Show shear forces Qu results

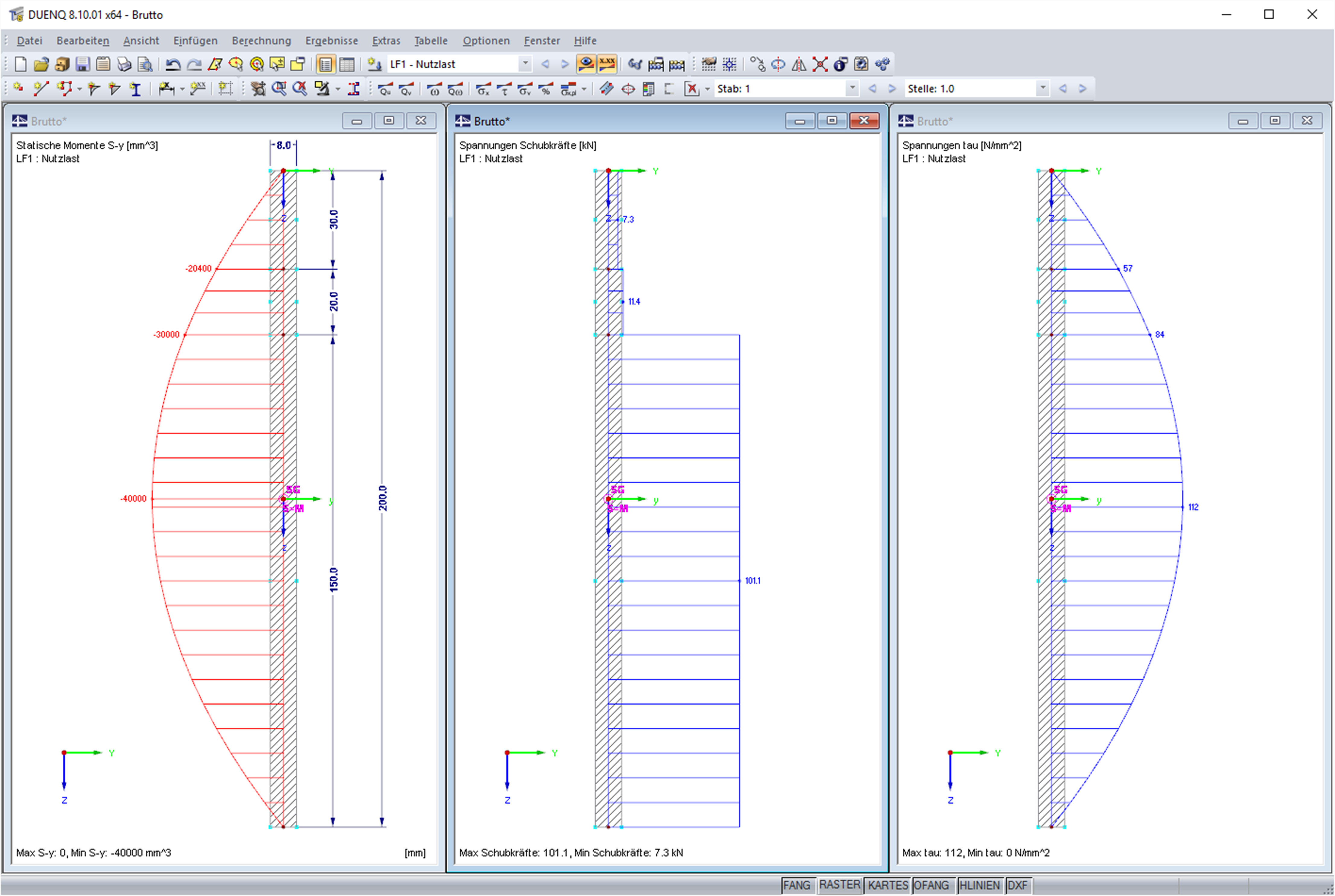pos(386,89)
